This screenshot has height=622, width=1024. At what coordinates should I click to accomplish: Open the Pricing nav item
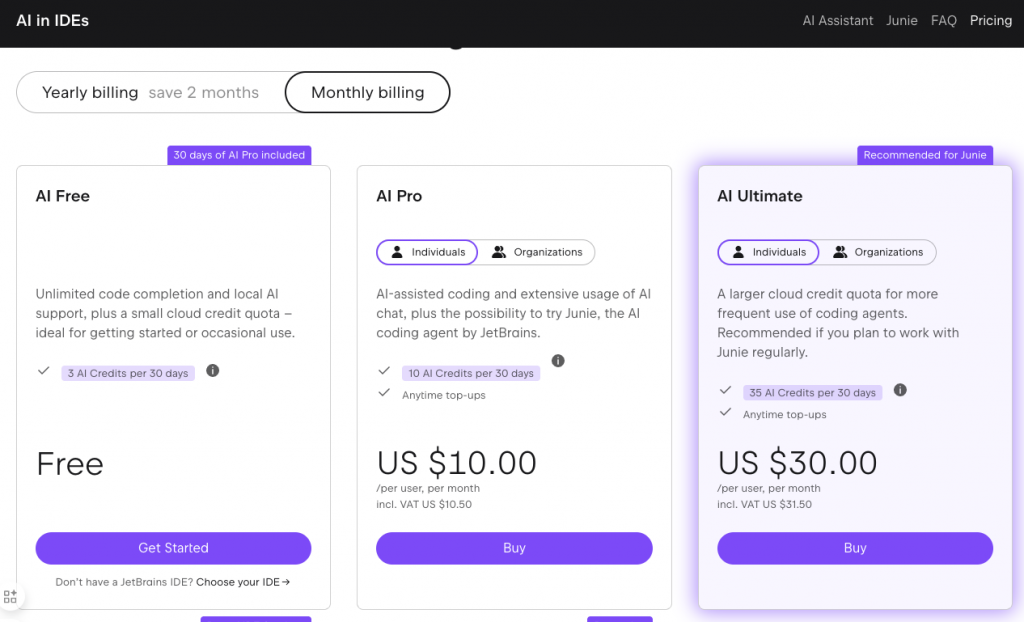point(990,21)
